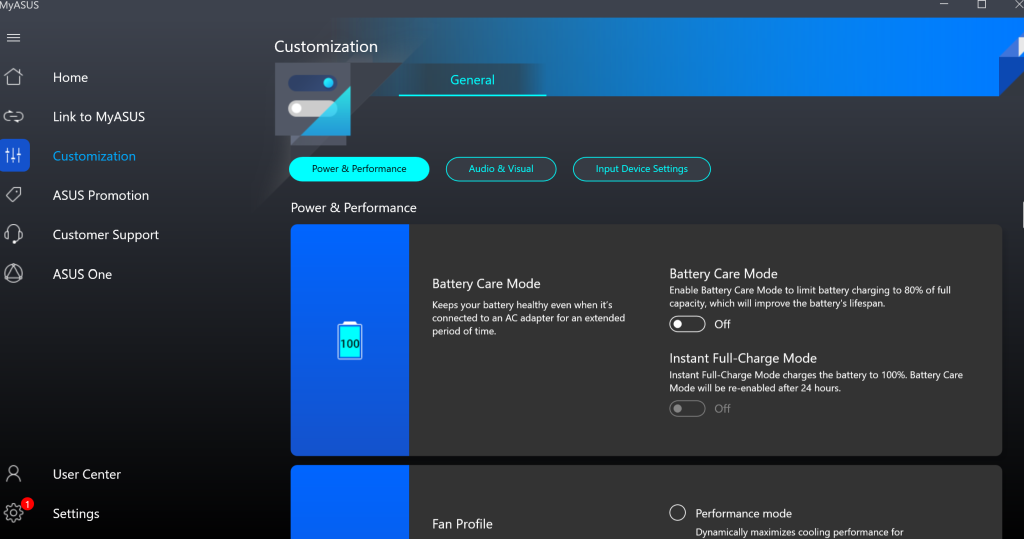The height and width of the screenshot is (539, 1024).
Task: Click the User Center person icon
Action: tap(14, 474)
